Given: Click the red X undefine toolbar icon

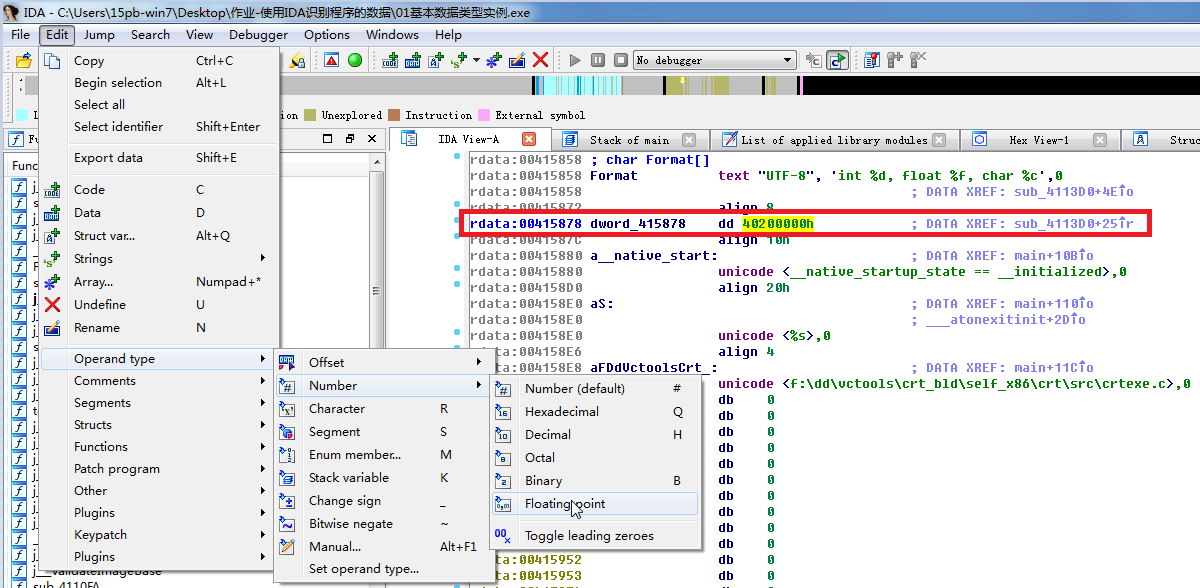Looking at the screenshot, I should (540, 60).
